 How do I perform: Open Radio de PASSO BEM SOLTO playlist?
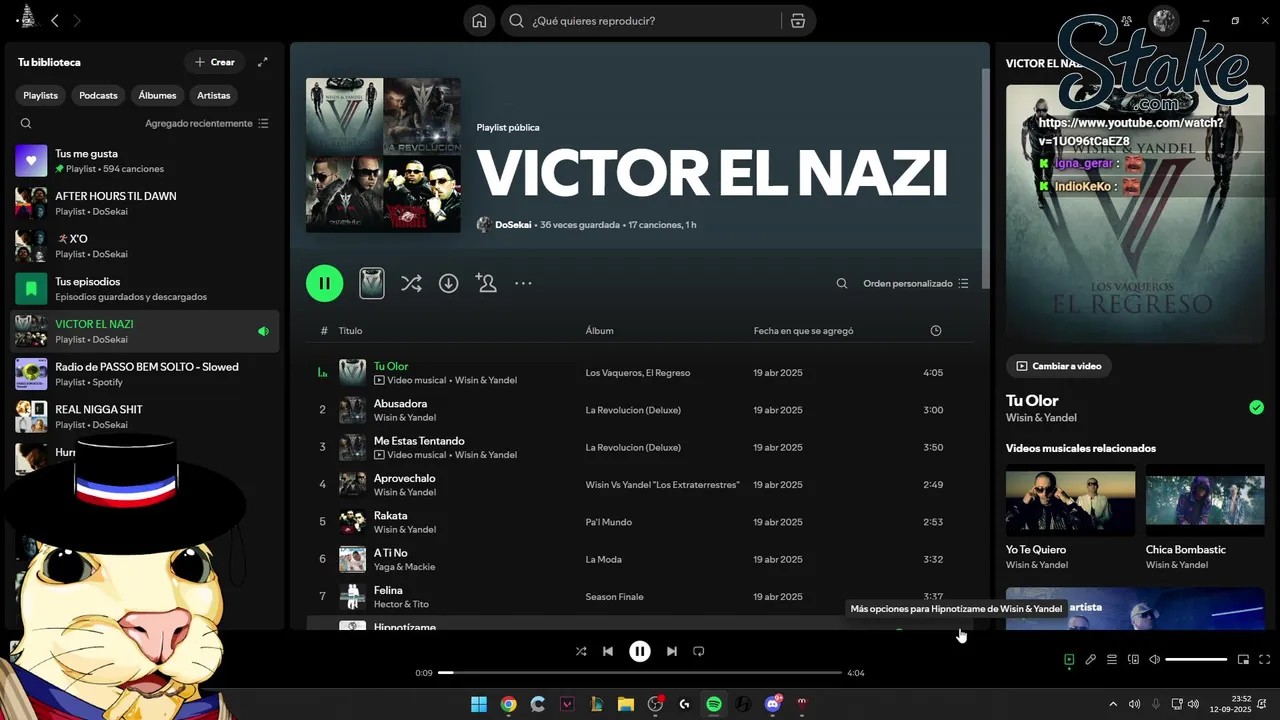(x=145, y=374)
